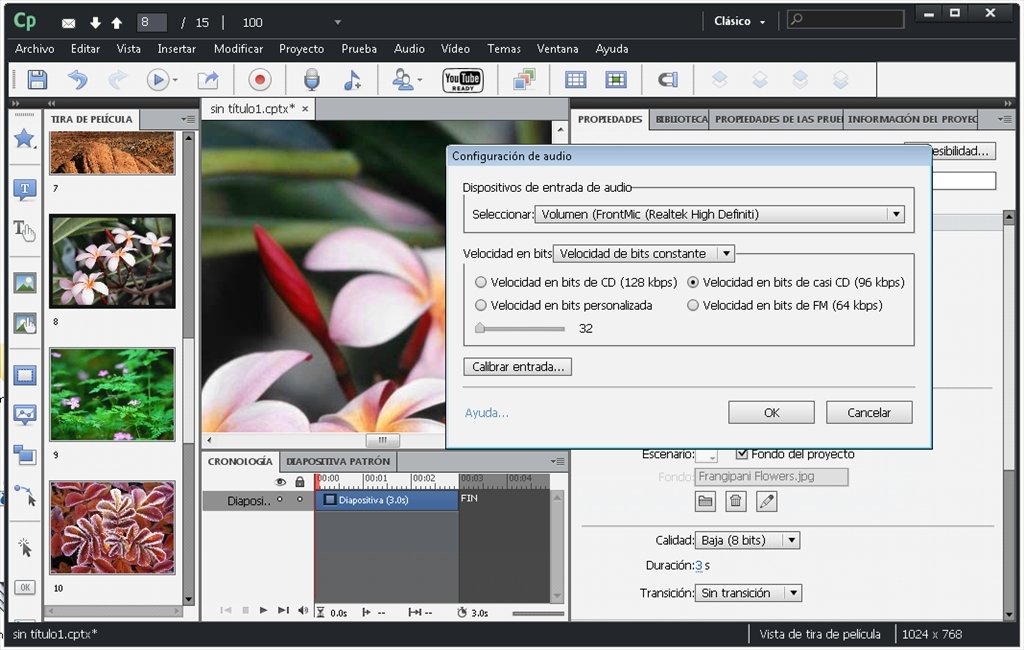Open the Clásico workspace dropdown
The width and height of the screenshot is (1024, 650).
coord(739,22)
